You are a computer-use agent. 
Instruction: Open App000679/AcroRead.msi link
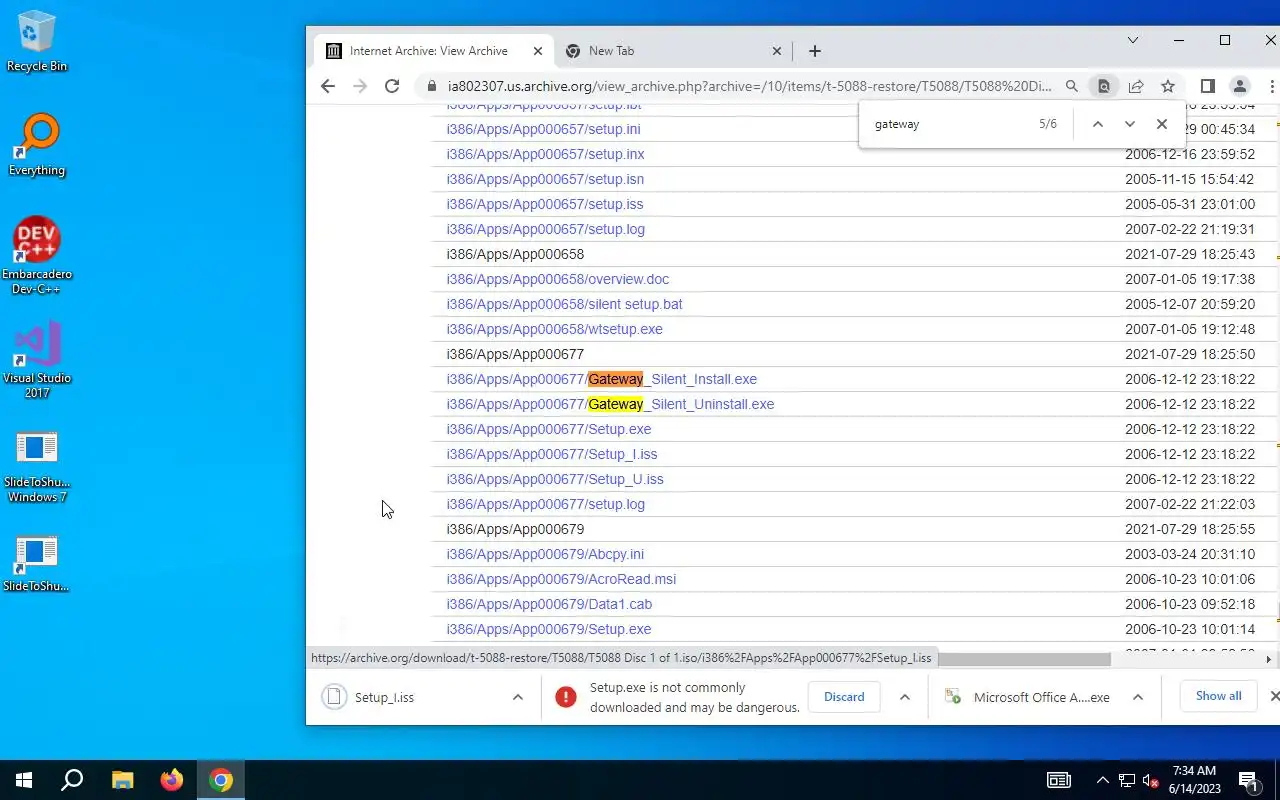click(562, 579)
